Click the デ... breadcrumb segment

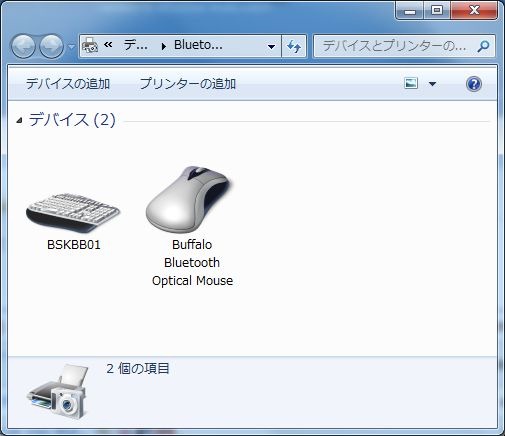[x=135, y=45]
